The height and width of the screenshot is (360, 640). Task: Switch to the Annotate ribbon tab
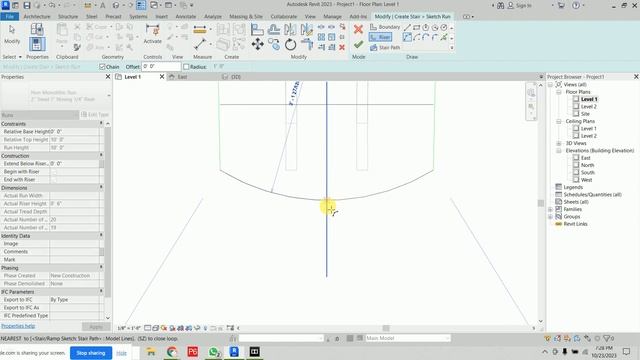point(186,17)
